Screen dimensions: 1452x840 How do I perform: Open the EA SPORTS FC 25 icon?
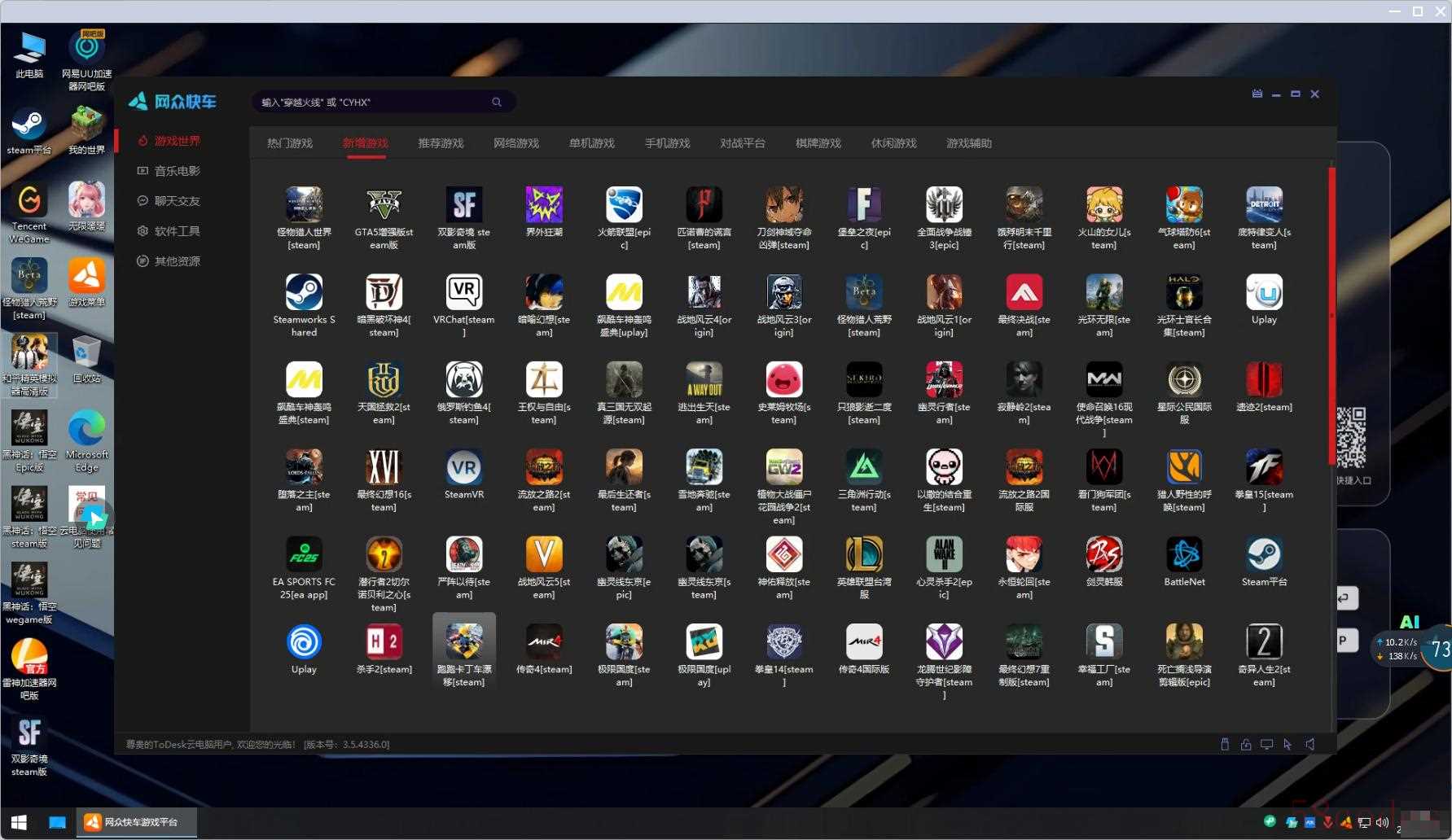pyautogui.click(x=304, y=555)
